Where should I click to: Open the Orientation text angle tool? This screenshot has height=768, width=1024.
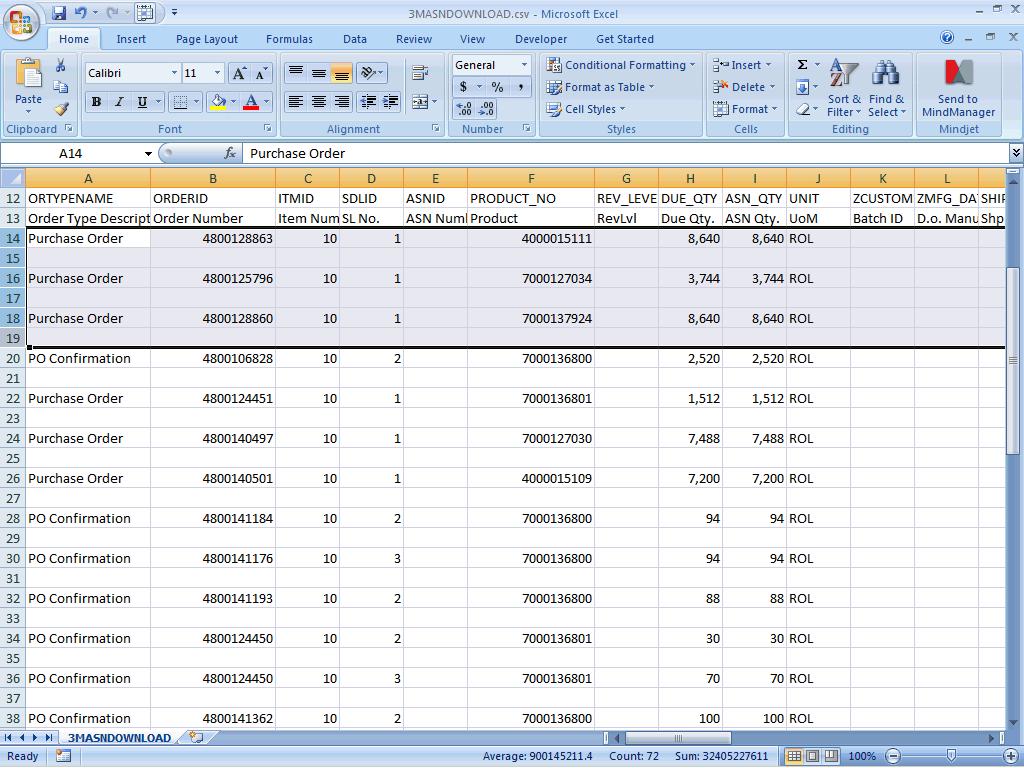coord(372,72)
